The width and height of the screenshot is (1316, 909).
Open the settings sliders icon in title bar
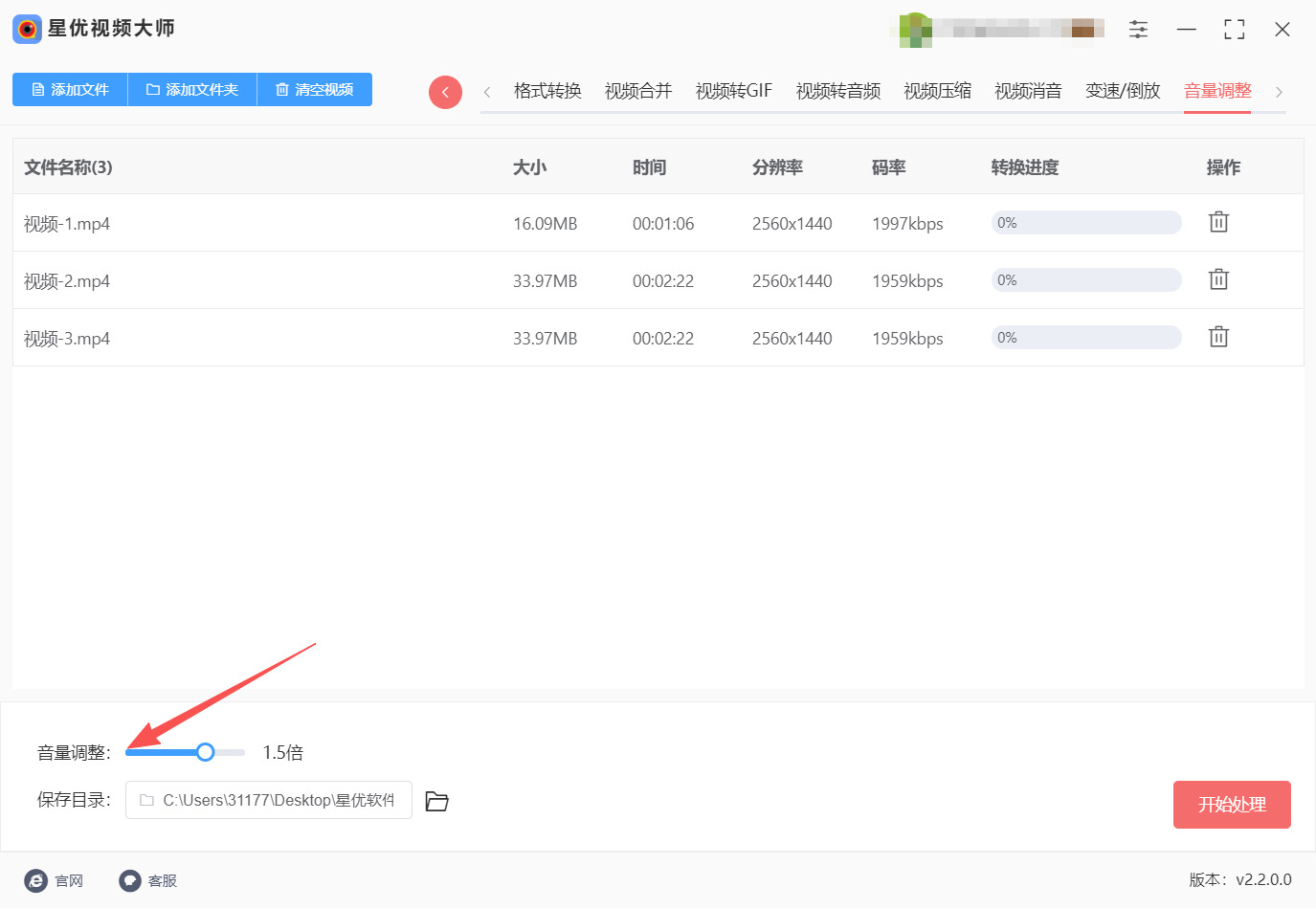pyautogui.click(x=1138, y=30)
